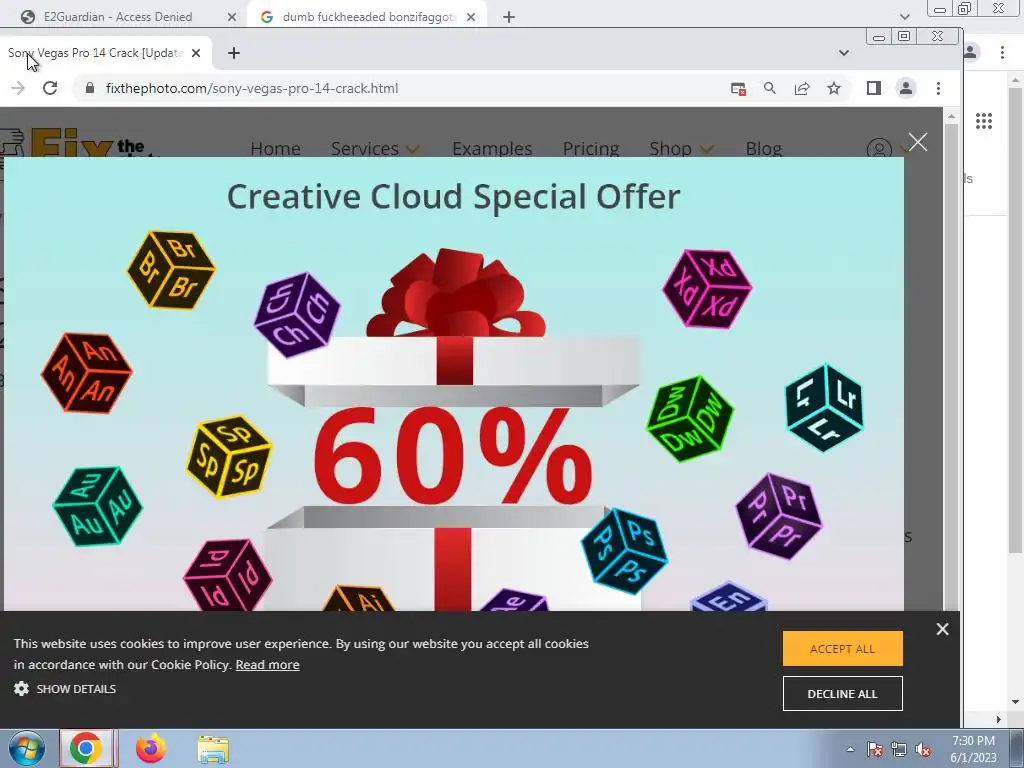Image resolution: width=1024 pixels, height=768 pixels.
Task: Open the site user account icon
Action: click(879, 150)
